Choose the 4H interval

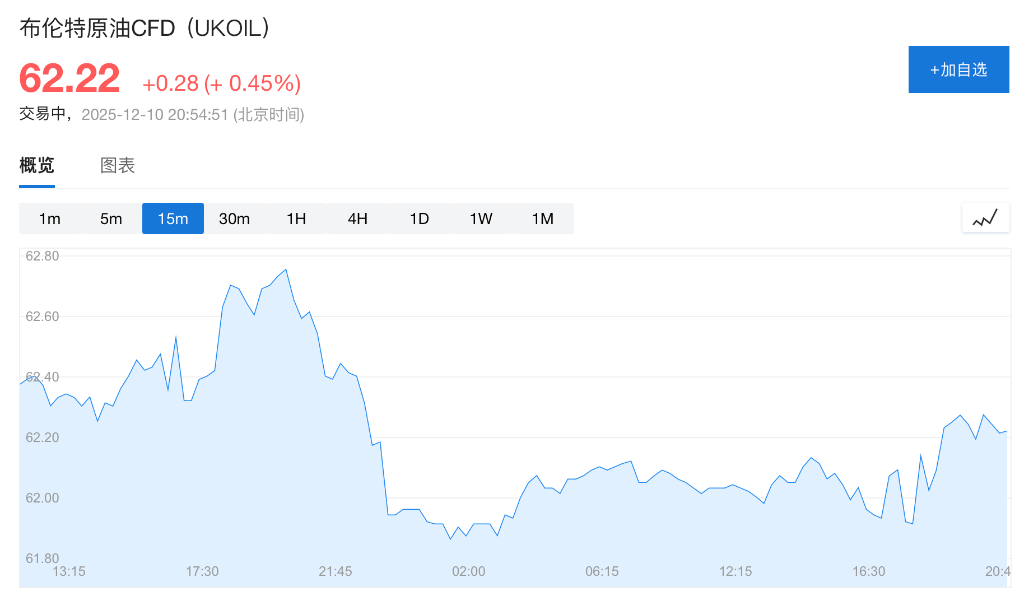pos(358,219)
